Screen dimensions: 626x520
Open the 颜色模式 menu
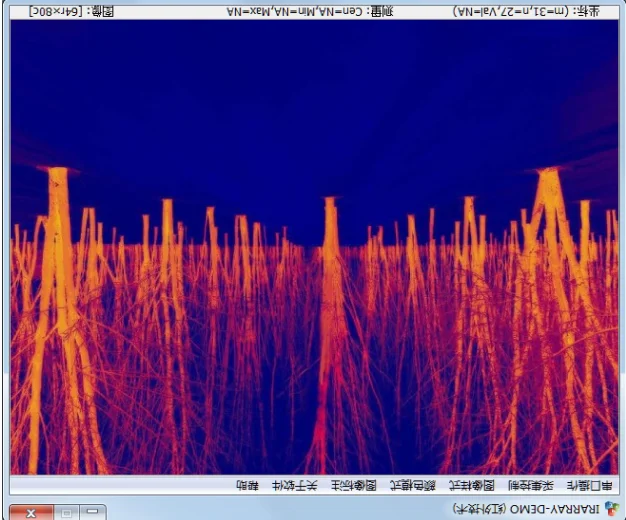pos(413,486)
